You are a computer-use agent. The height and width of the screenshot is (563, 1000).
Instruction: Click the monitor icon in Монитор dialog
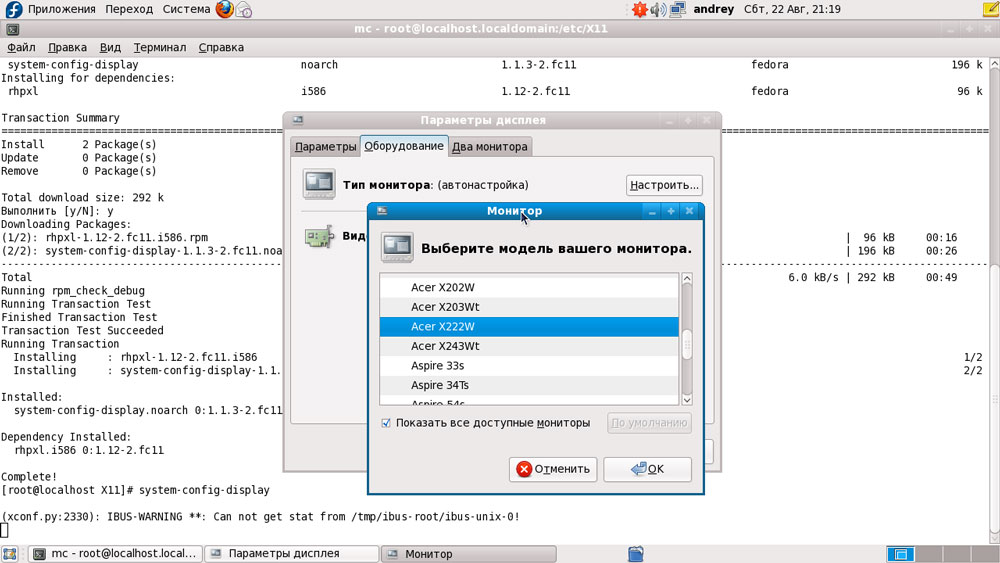[397, 247]
